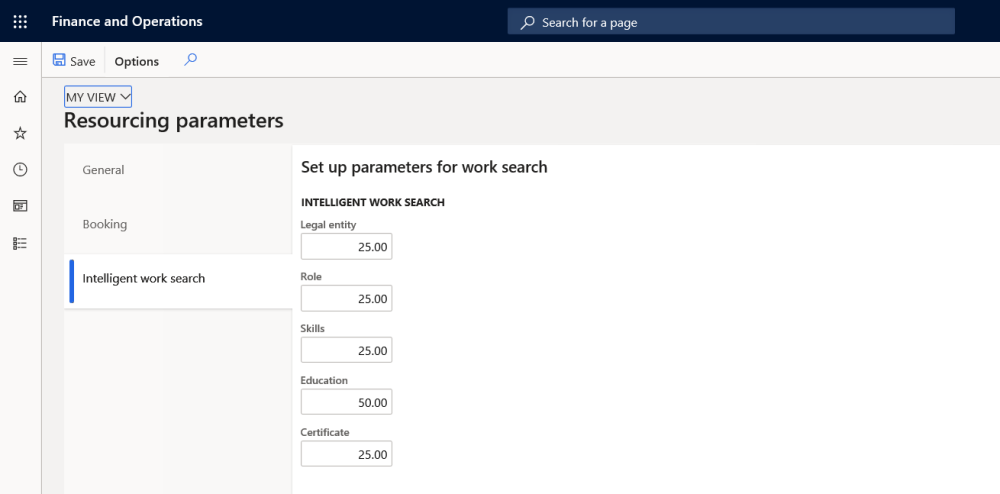Open Favorites star in sidebar

[20, 133]
